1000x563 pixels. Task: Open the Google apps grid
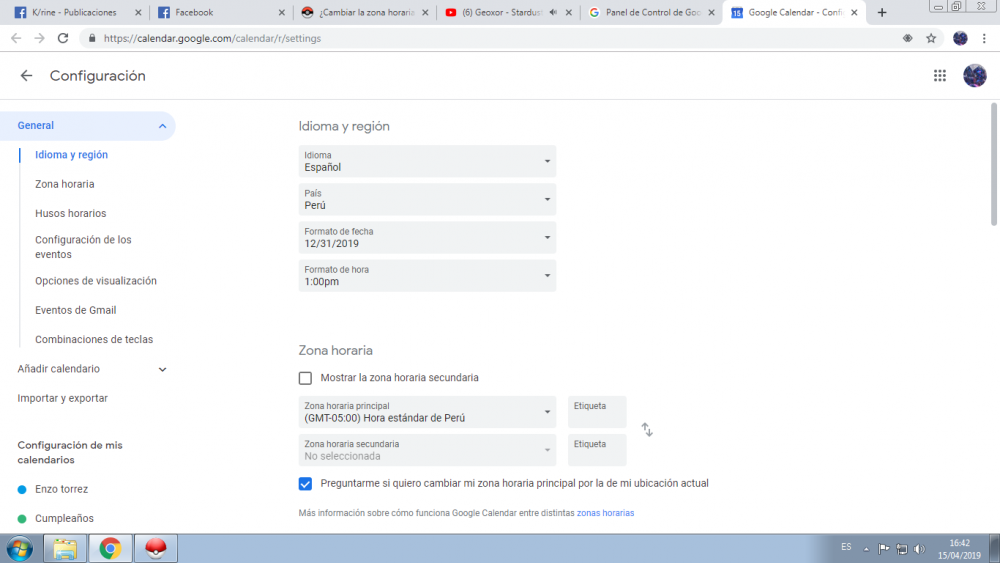tap(940, 76)
